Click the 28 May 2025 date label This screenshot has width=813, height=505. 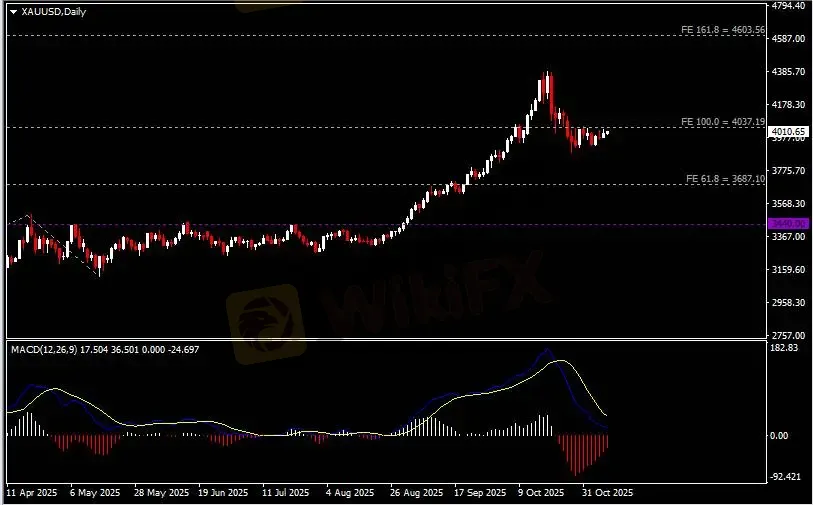pos(161,493)
